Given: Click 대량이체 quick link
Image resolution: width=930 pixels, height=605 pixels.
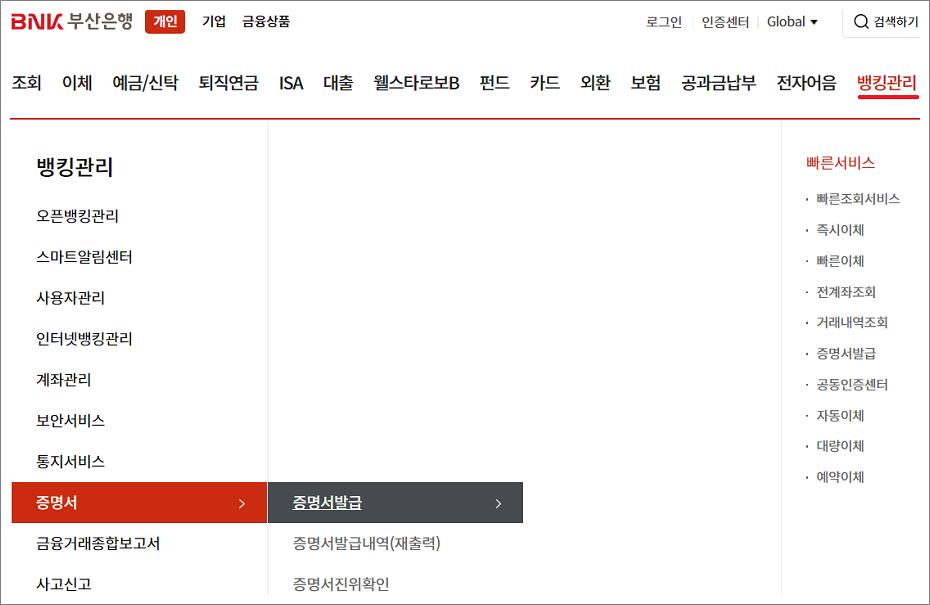Looking at the screenshot, I should click(x=840, y=446).
